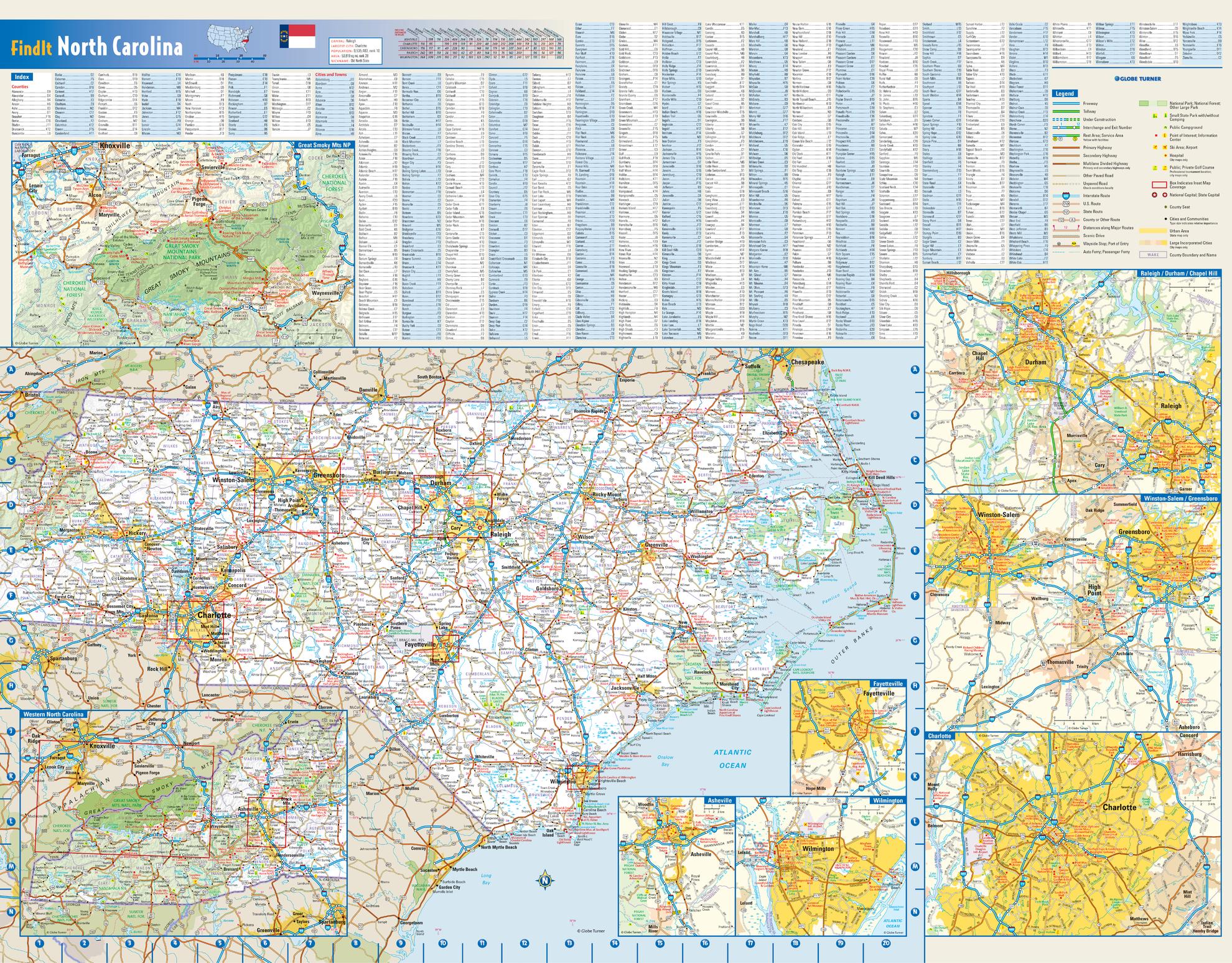Click grid row marker A on left edge
The image size is (1232, 963).
11,370
